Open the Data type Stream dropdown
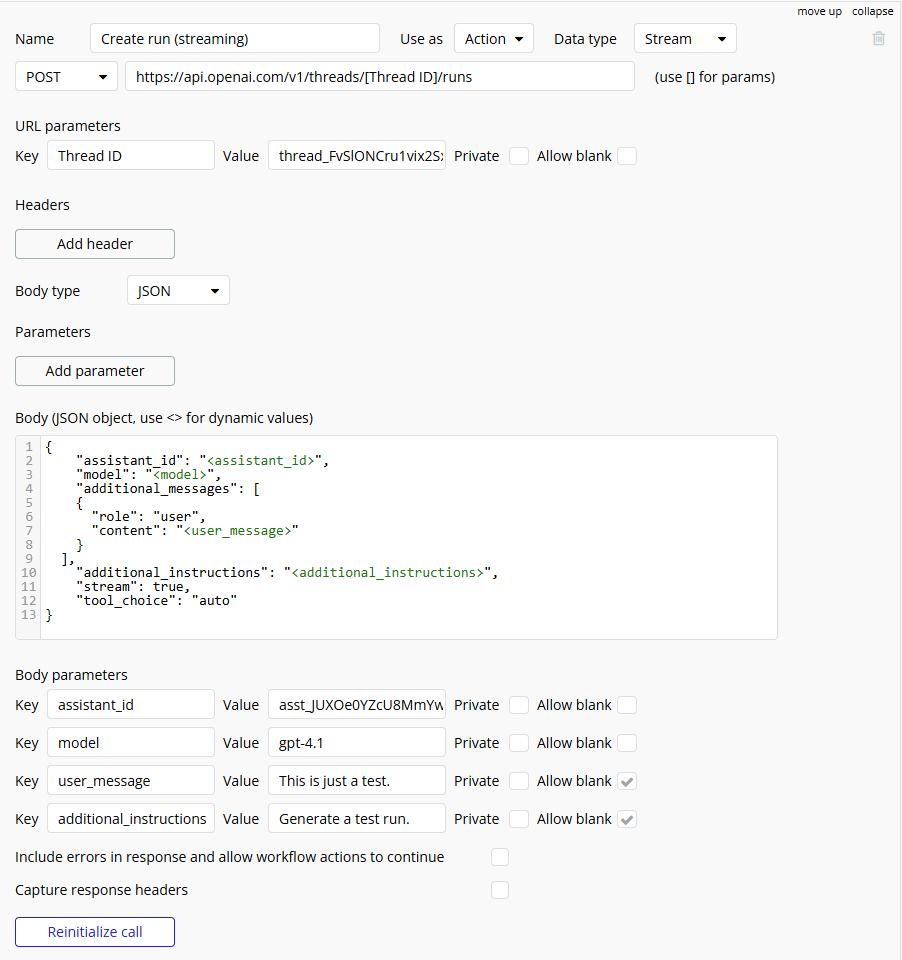 click(x=685, y=39)
